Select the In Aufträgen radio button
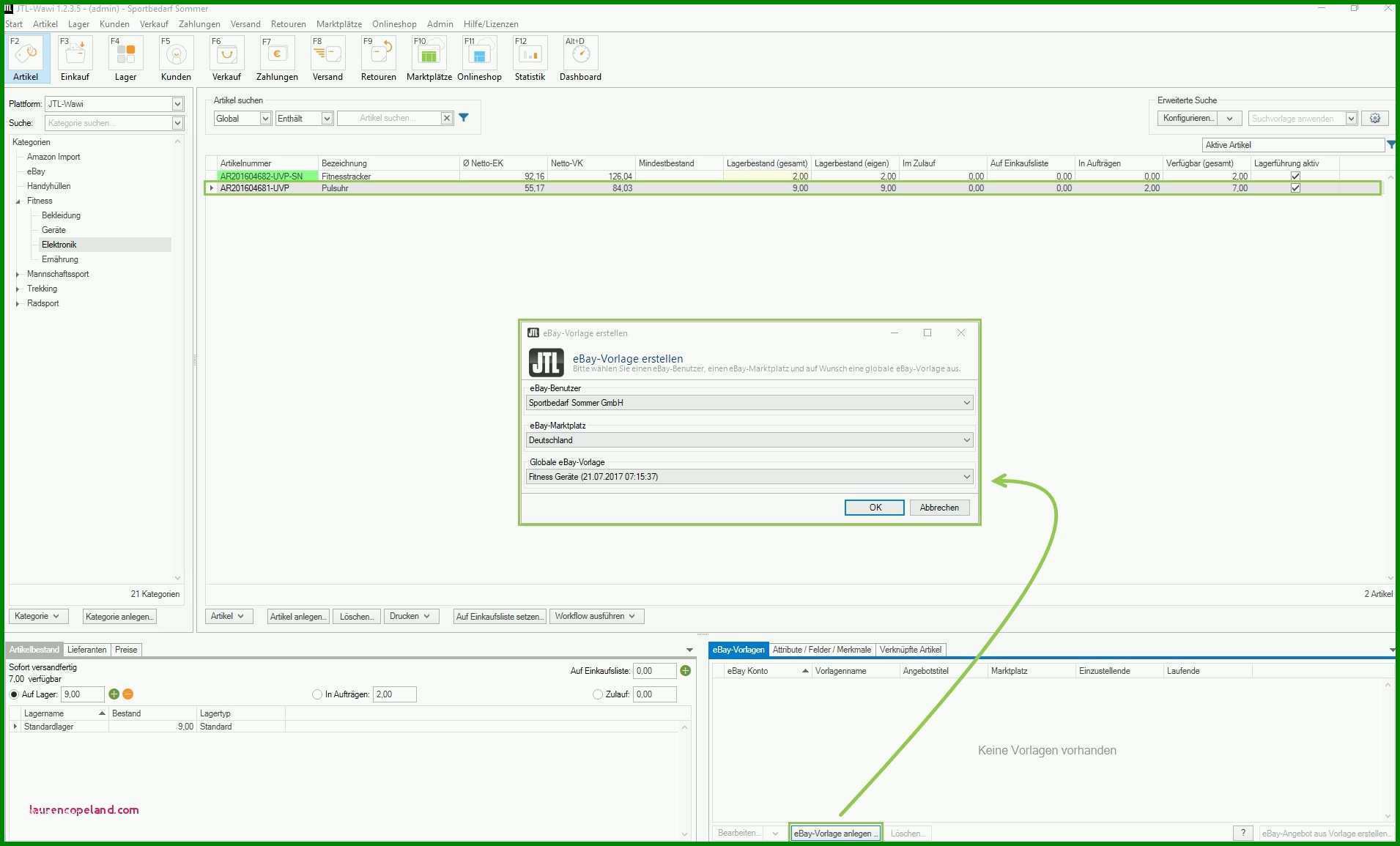Image resolution: width=1400 pixels, height=846 pixels. coord(317,694)
